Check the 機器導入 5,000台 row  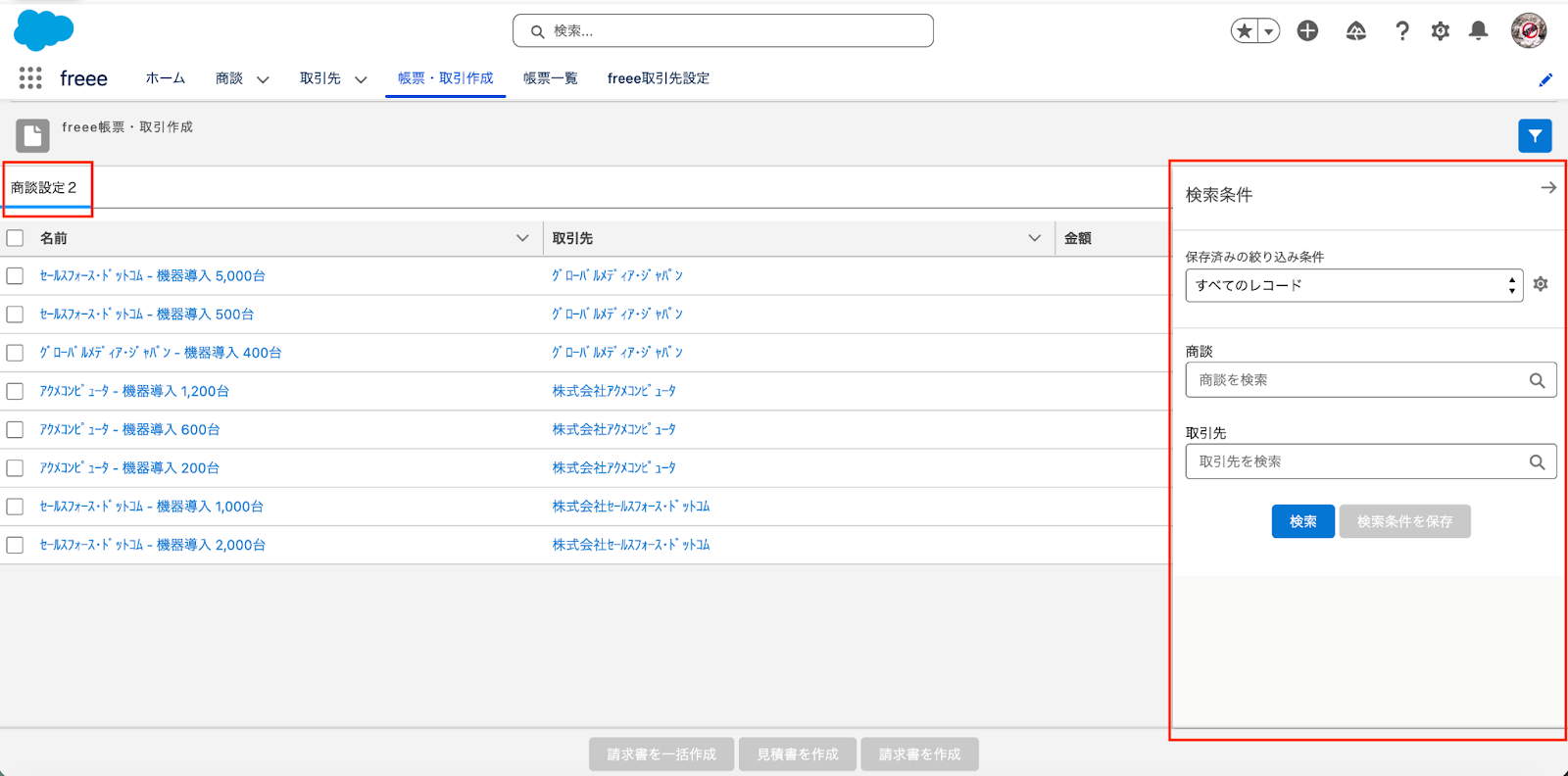(15, 276)
